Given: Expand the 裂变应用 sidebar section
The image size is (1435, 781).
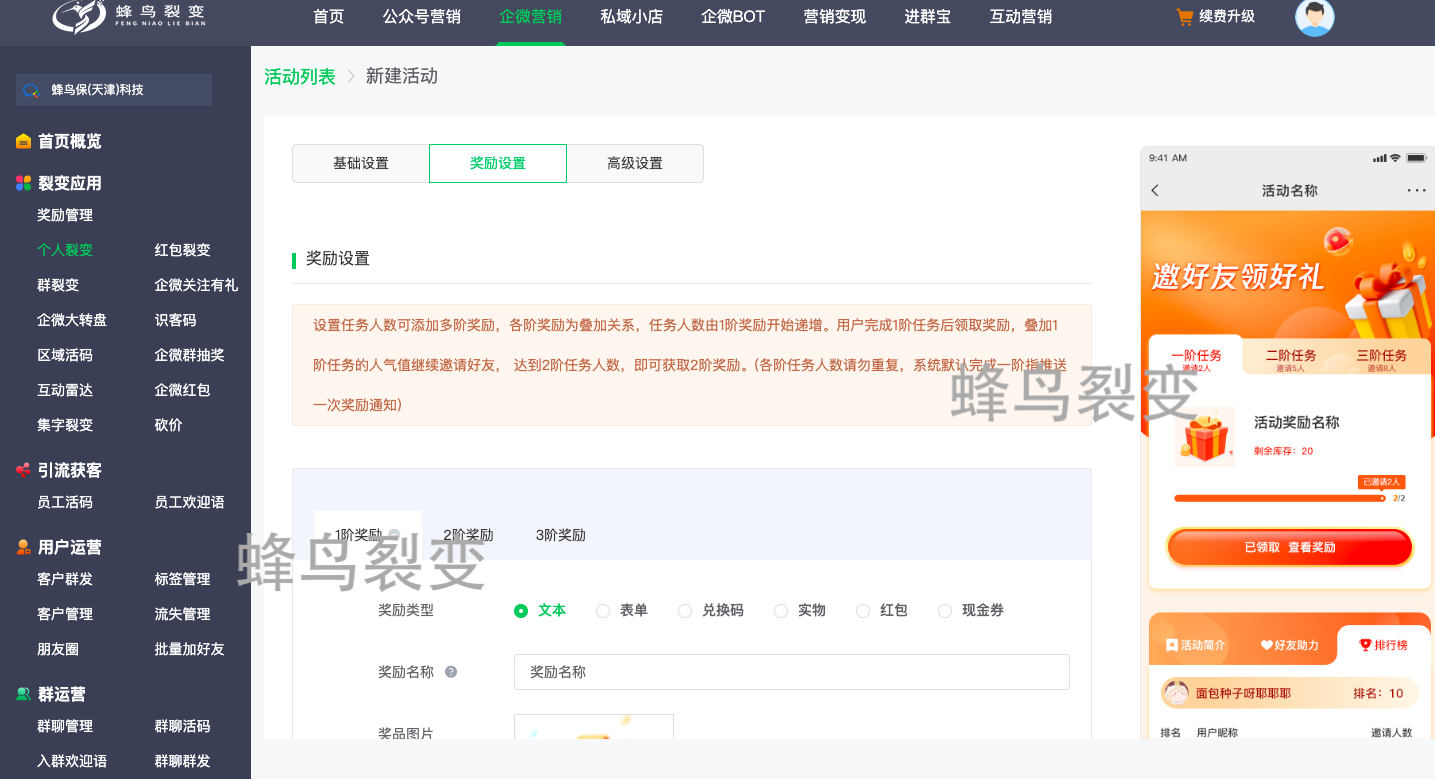Looking at the screenshot, I should click(69, 183).
